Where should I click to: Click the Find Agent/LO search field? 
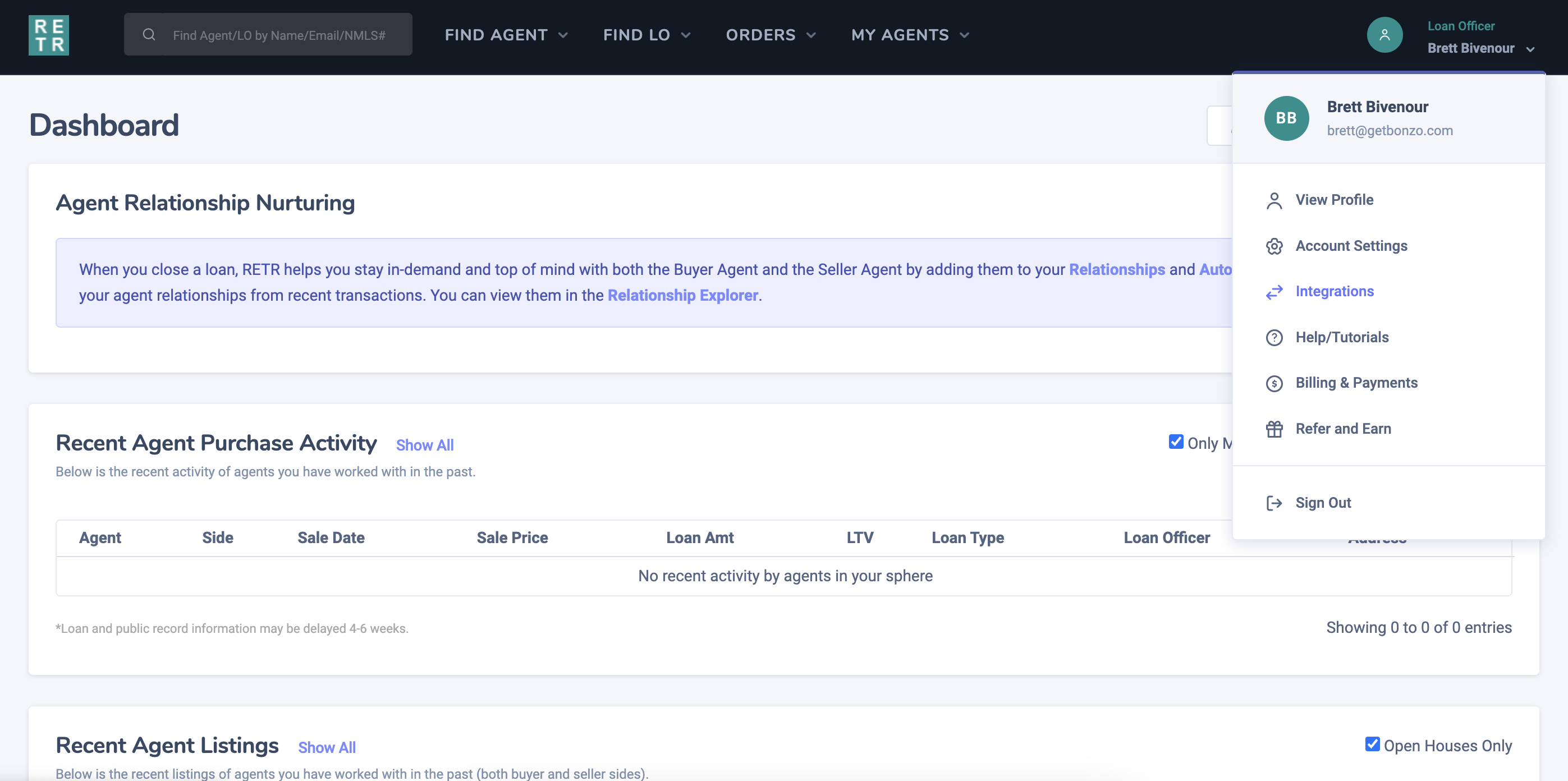coord(274,34)
